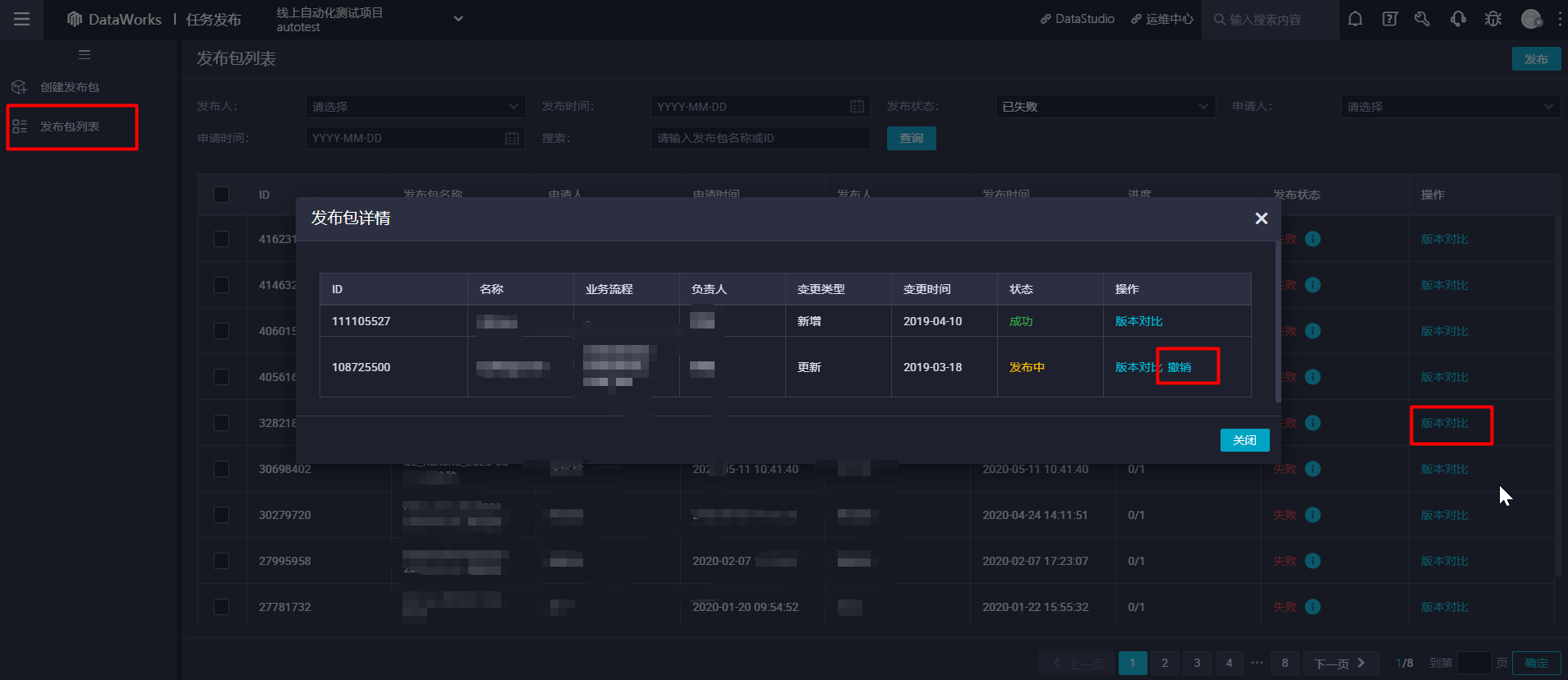
Task: Check the checkbox for row 414632
Action: (221, 285)
